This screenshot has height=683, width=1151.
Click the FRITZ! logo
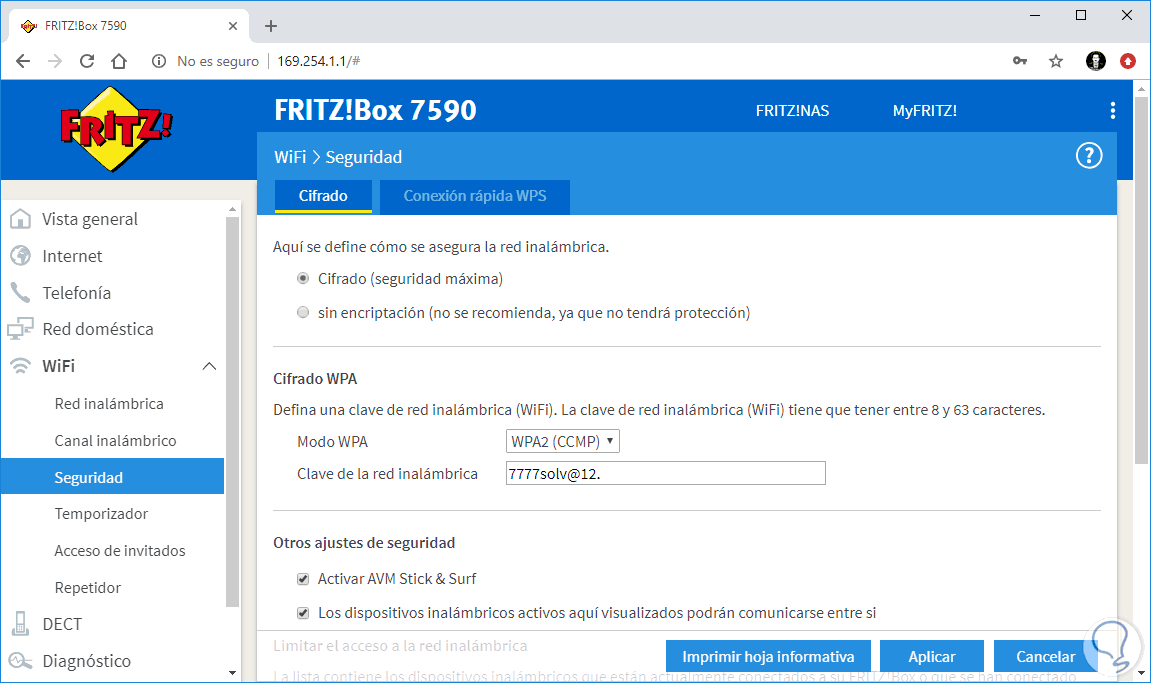(x=115, y=129)
